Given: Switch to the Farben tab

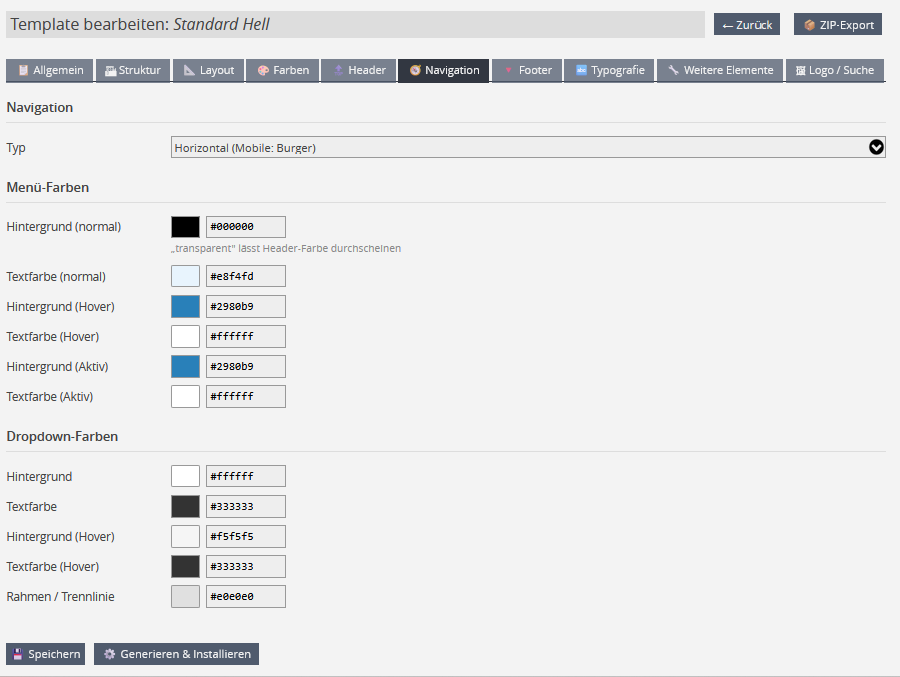Looking at the screenshot, I should coord(282,70).
